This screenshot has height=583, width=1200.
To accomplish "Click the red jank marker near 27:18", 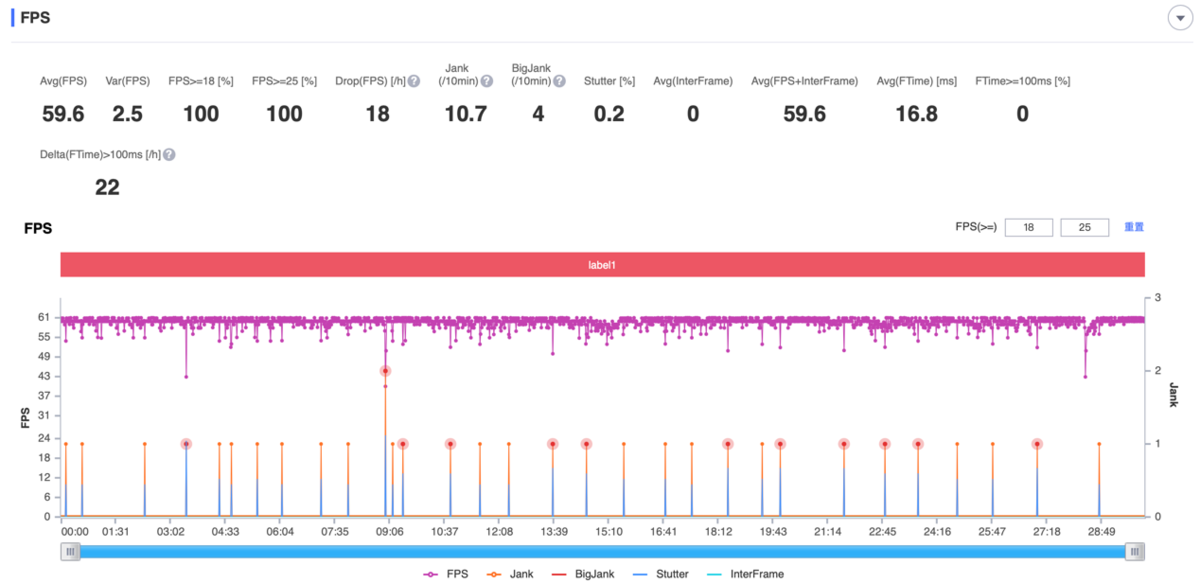I will pos(1037,444).
